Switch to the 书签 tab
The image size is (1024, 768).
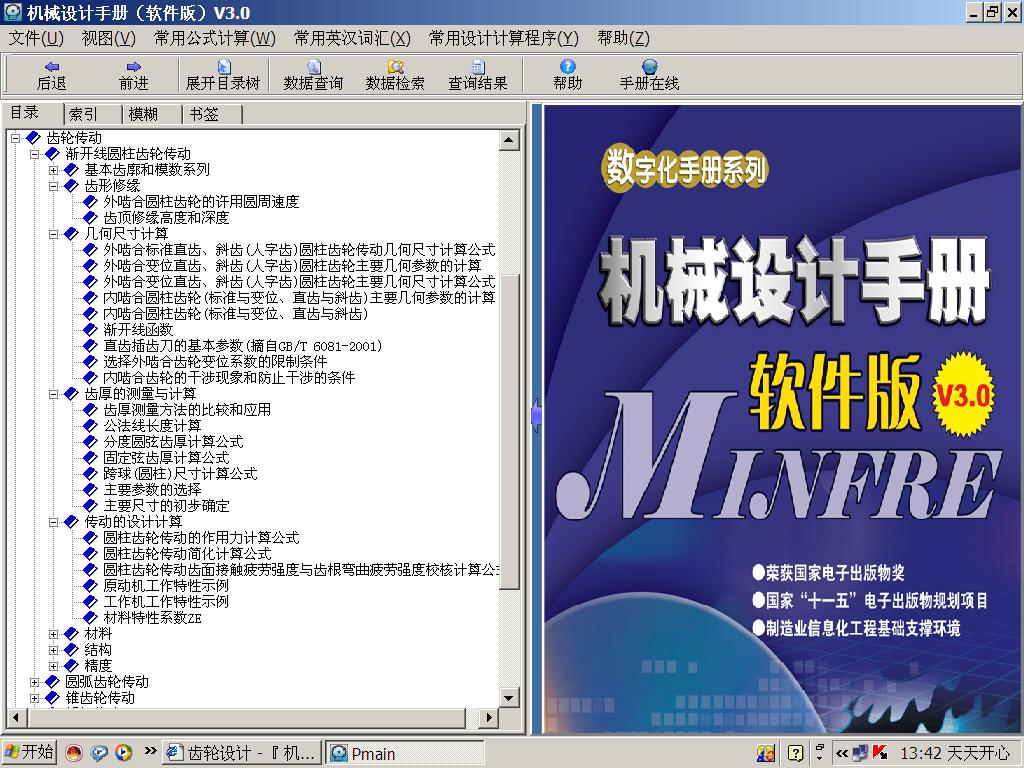tap(212, 114)
